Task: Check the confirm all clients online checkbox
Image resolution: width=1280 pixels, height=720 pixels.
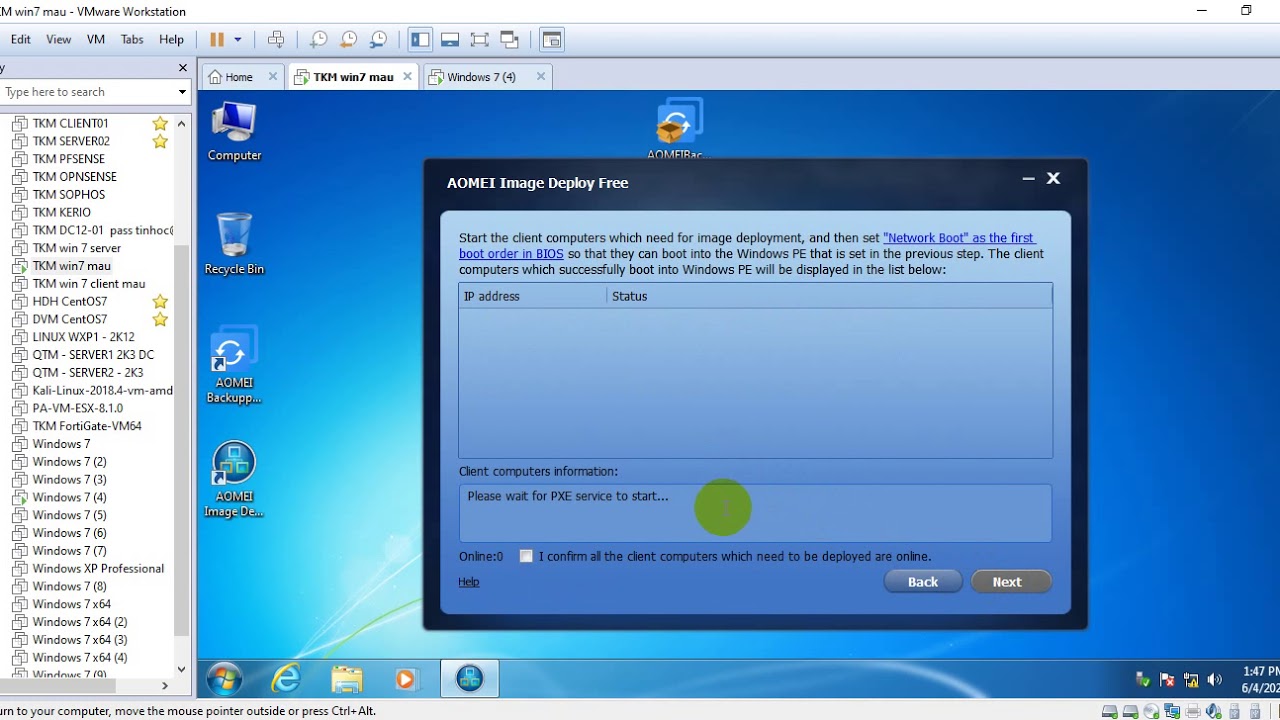Action: 526,556
